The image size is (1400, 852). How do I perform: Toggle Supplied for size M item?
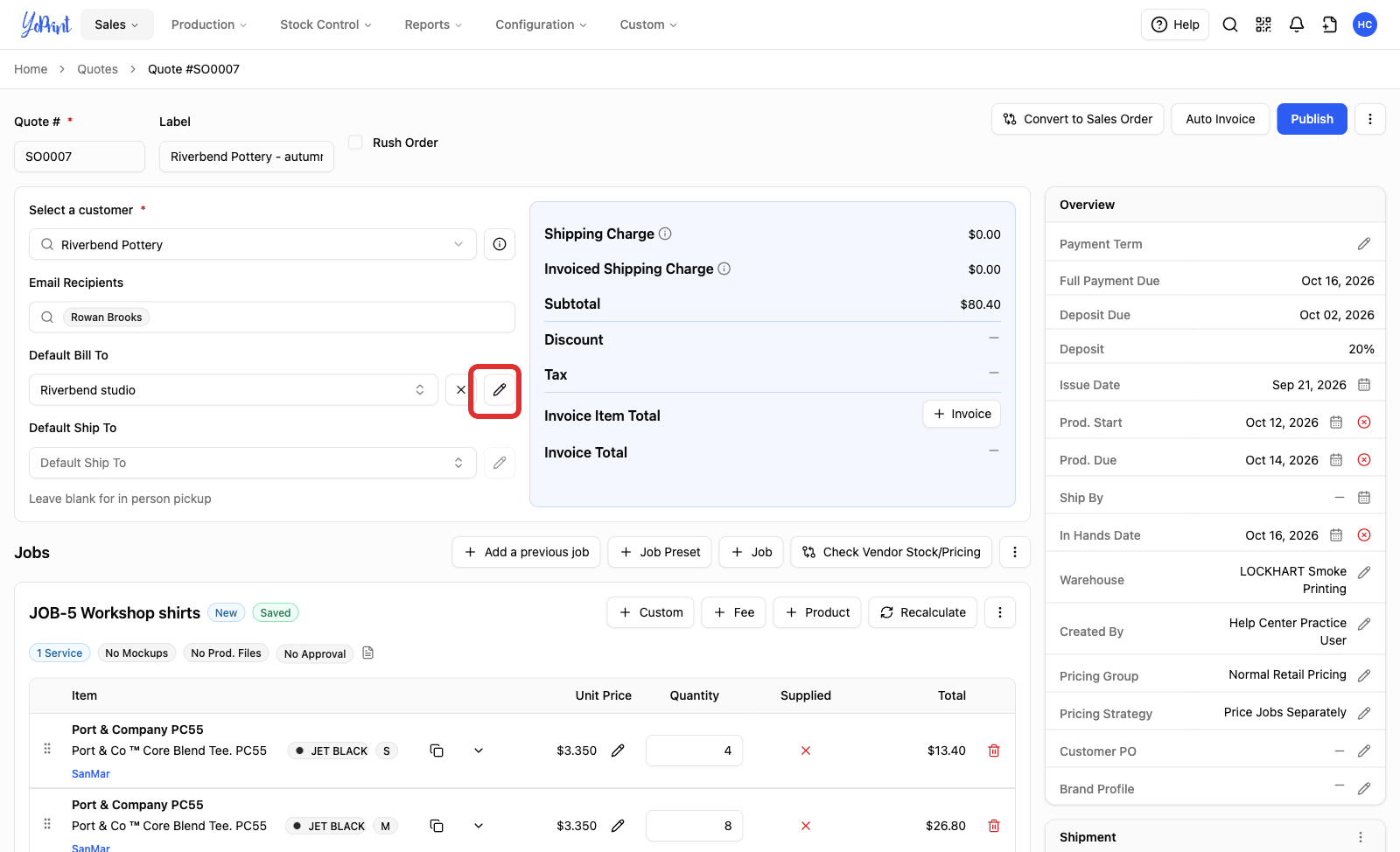(806, 826)
